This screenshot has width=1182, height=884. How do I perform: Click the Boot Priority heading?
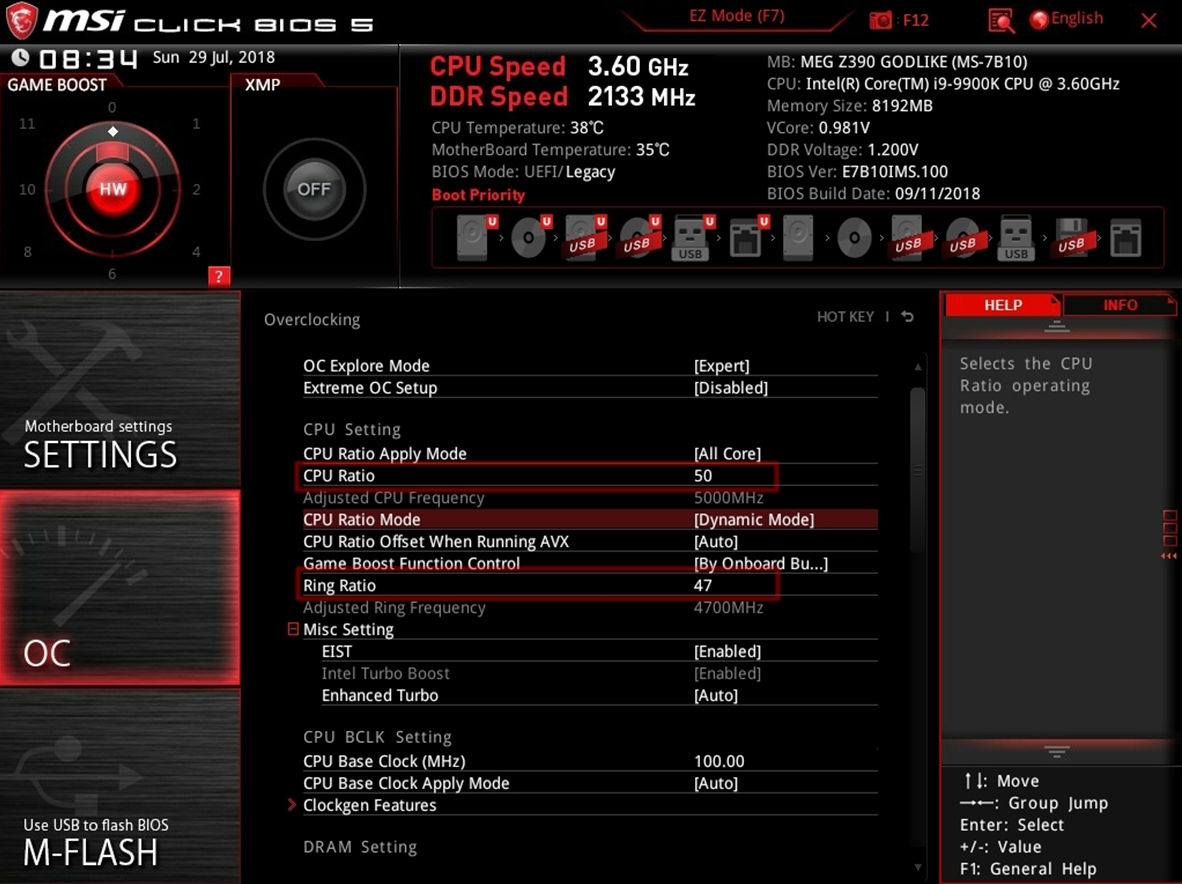[478, 194]
